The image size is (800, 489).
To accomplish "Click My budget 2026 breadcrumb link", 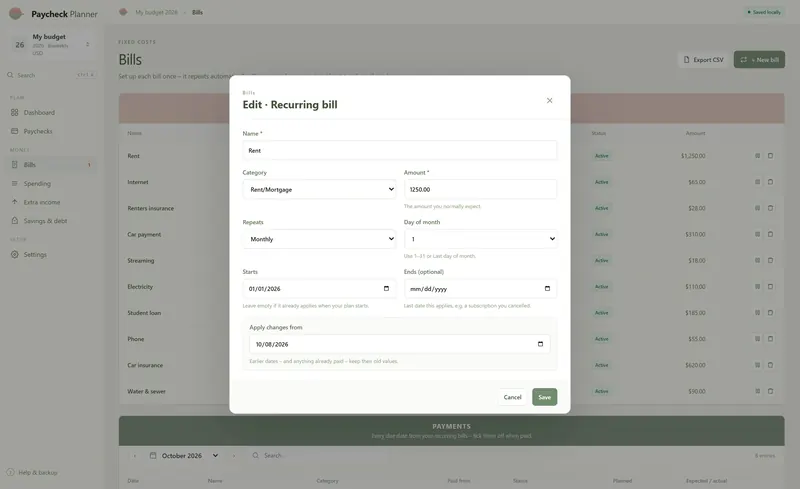I will pyautogui.click(x=156, y=12).
